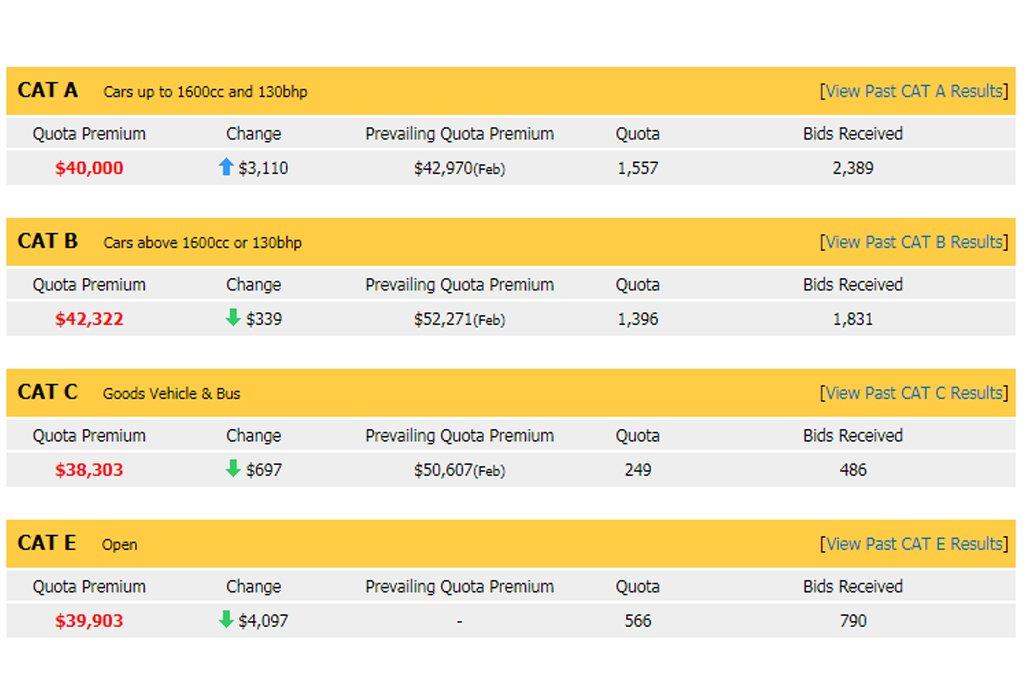Select the $40,000 quota premium value
The height and width of the screenshot is (683, 1024).
click(x=89, y=168)
